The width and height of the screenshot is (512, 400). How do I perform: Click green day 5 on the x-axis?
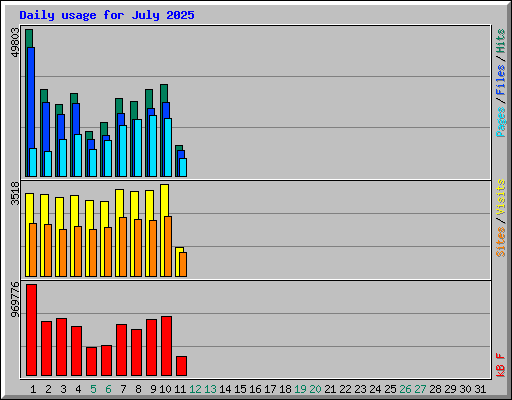click(x=93, y=389)
